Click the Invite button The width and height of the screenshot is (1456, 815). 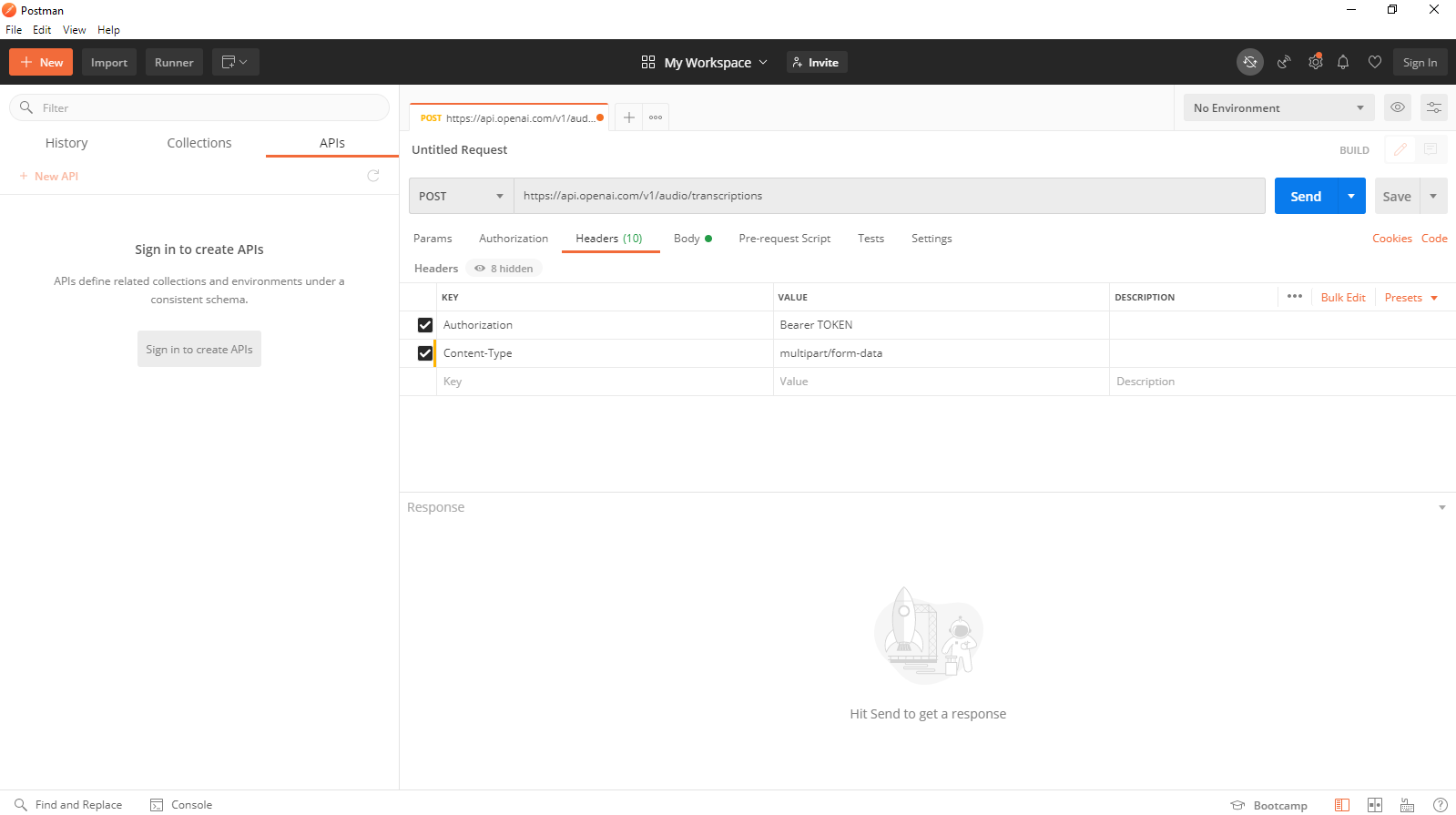(x=817, y=62)
